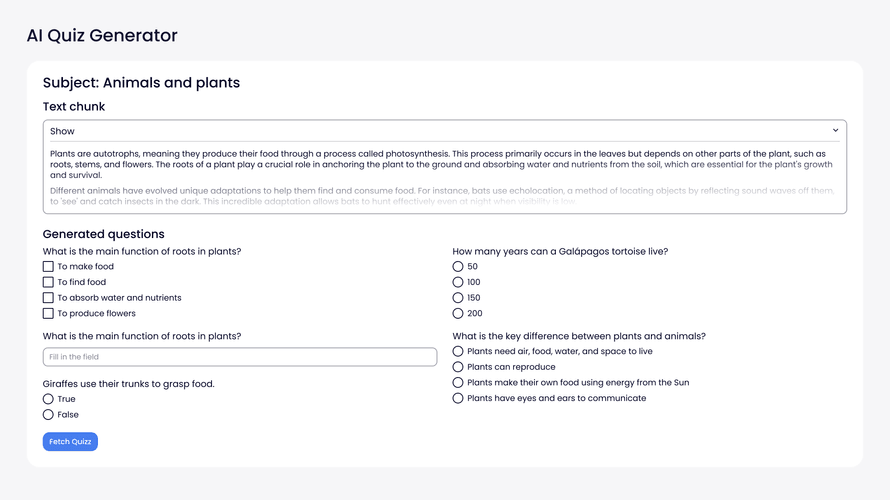
Task: Select 'Plants have eyes and ears' option
Action: pos(458,398)
